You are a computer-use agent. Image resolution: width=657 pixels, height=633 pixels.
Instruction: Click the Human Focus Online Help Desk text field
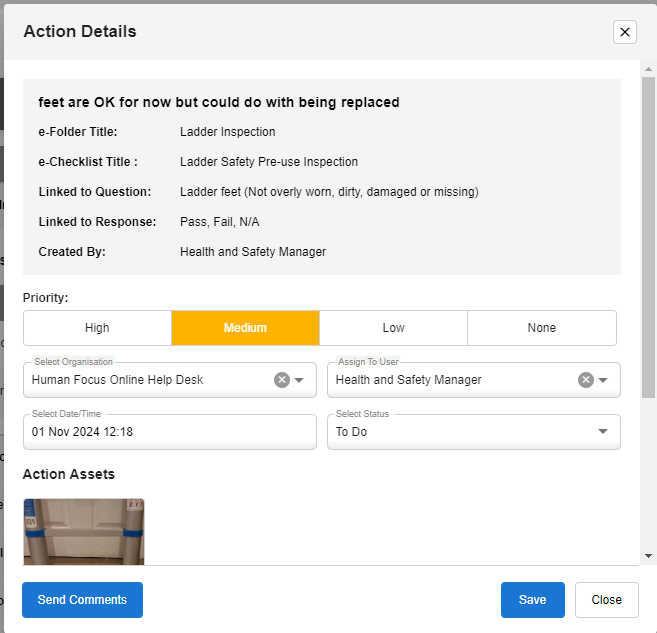tap(145, 380)
